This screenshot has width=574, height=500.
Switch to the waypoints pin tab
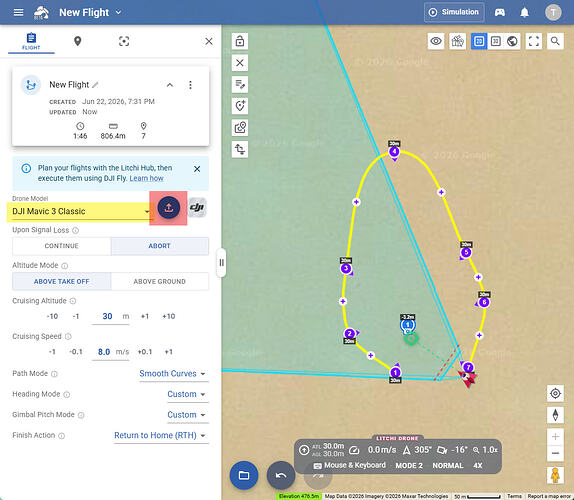tap(77, 41)
